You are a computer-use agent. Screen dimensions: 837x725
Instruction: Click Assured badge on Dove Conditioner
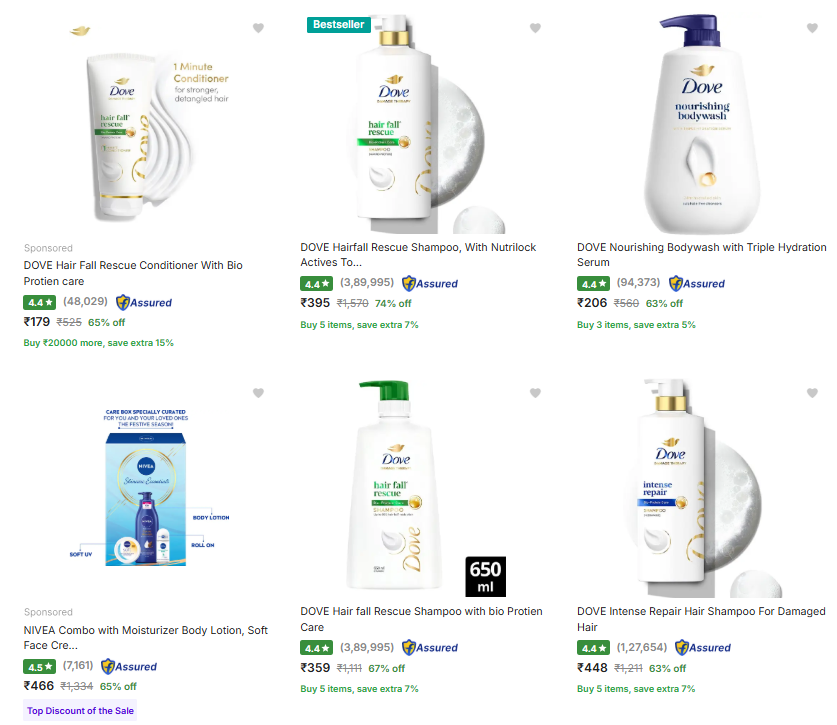pos(144,302)
